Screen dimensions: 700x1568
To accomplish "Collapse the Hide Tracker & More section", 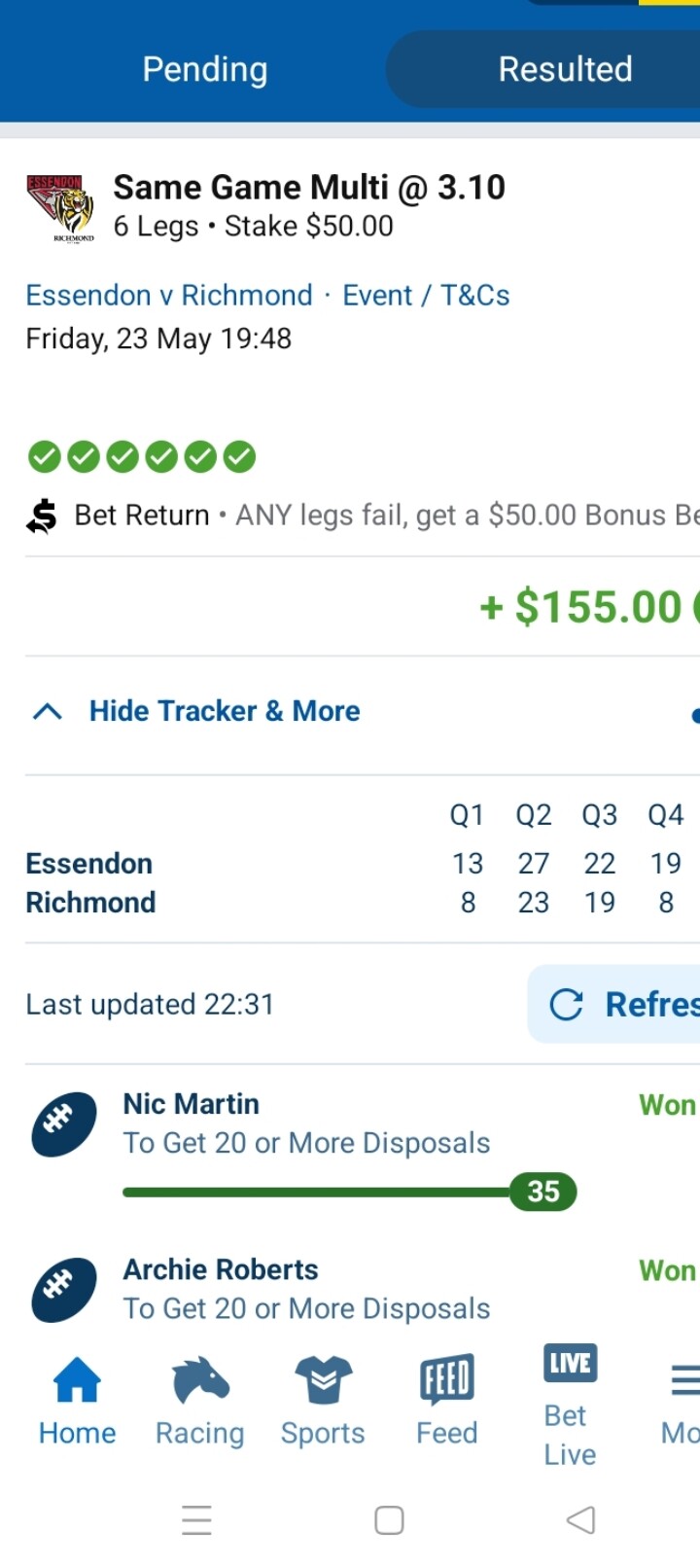I will [194, 711].
